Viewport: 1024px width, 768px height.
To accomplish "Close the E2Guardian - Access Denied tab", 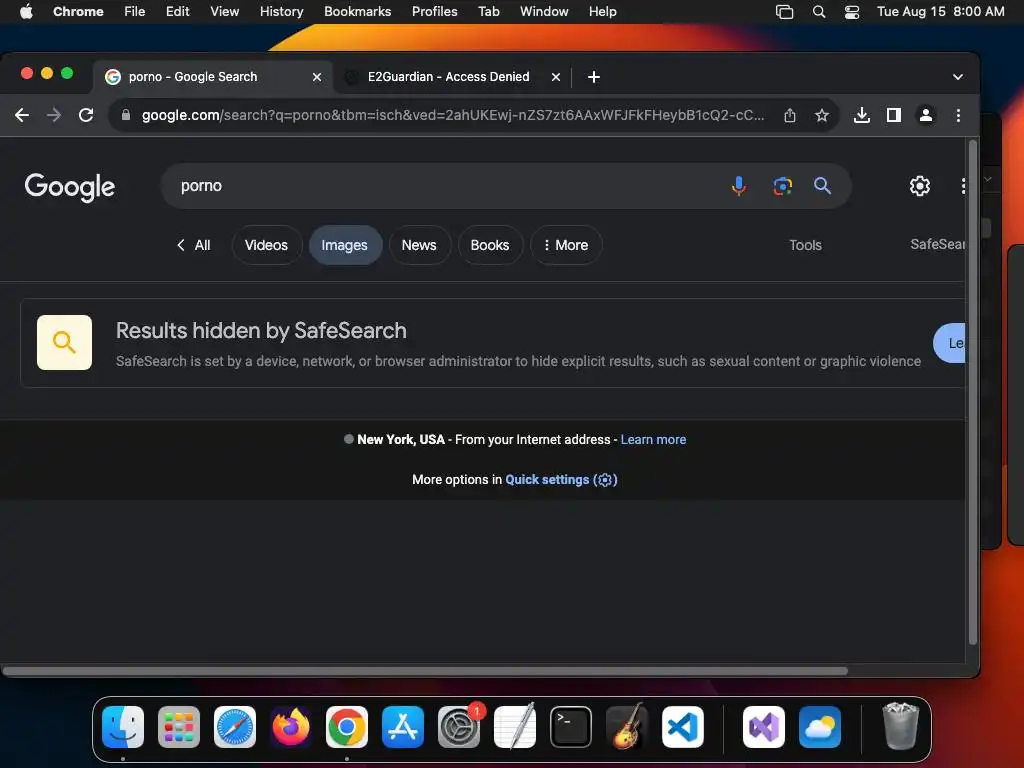I will pyautogui.click(x=556, y=77).
